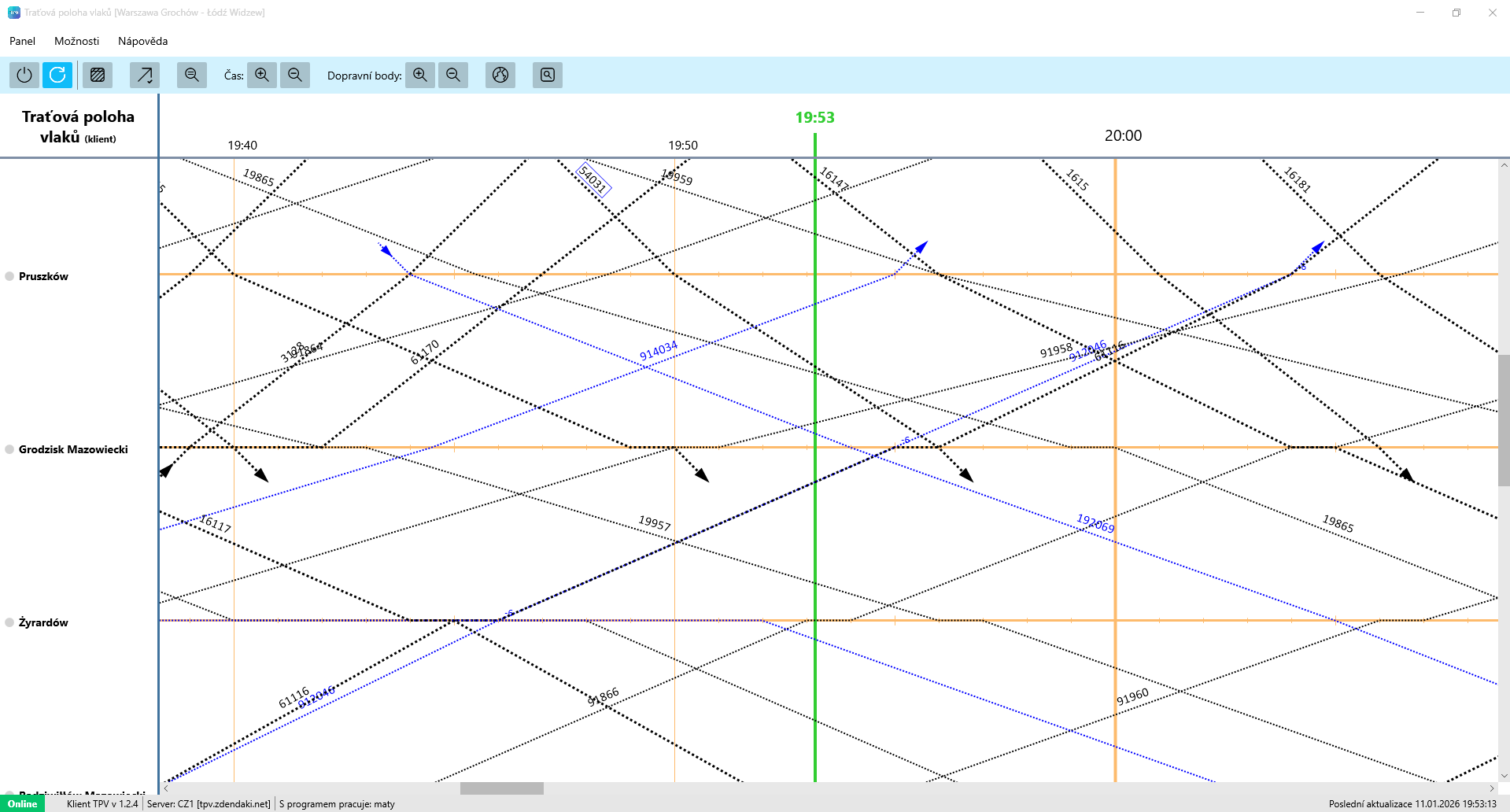Click the vertical scrollbar down arrow

[1504, 776]
